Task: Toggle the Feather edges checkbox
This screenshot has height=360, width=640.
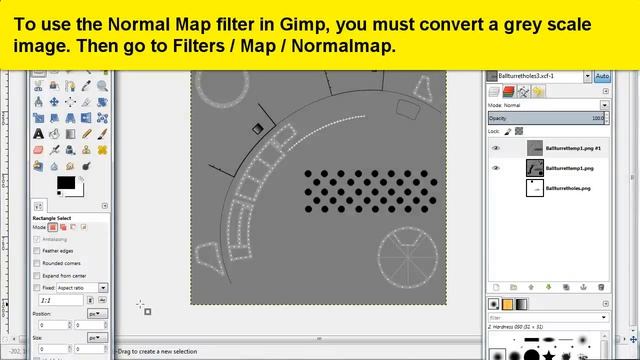Action: tap(37, 251)
